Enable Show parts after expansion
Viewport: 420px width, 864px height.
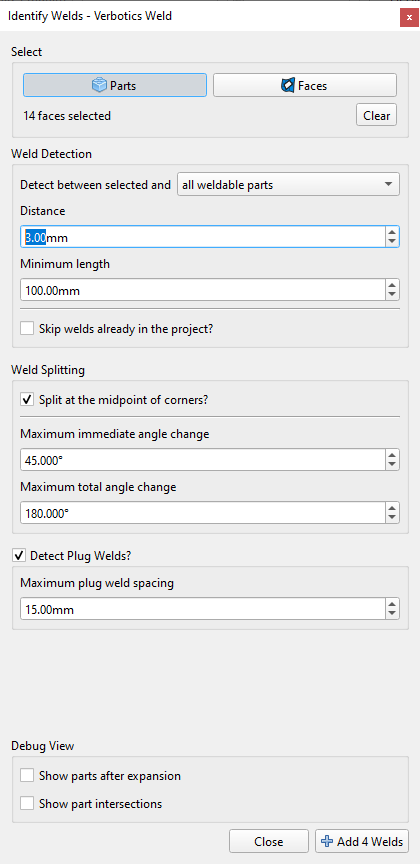tap(27, 776)
